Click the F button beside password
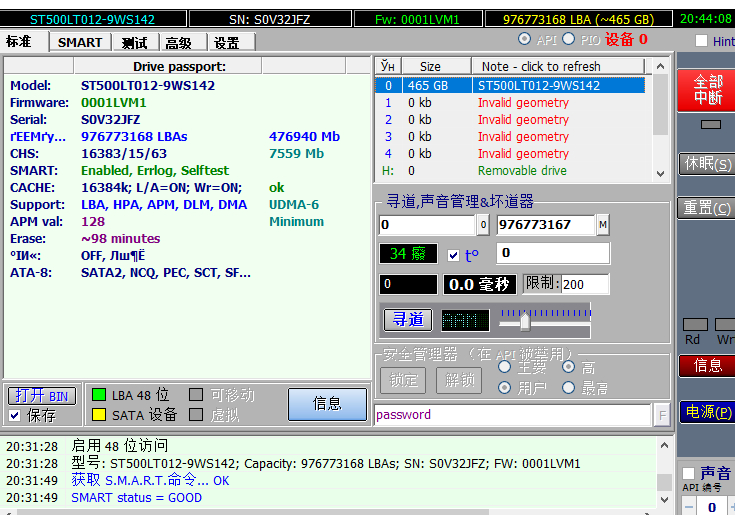Viewport: 735px width, 515px height. coord(662,415)
